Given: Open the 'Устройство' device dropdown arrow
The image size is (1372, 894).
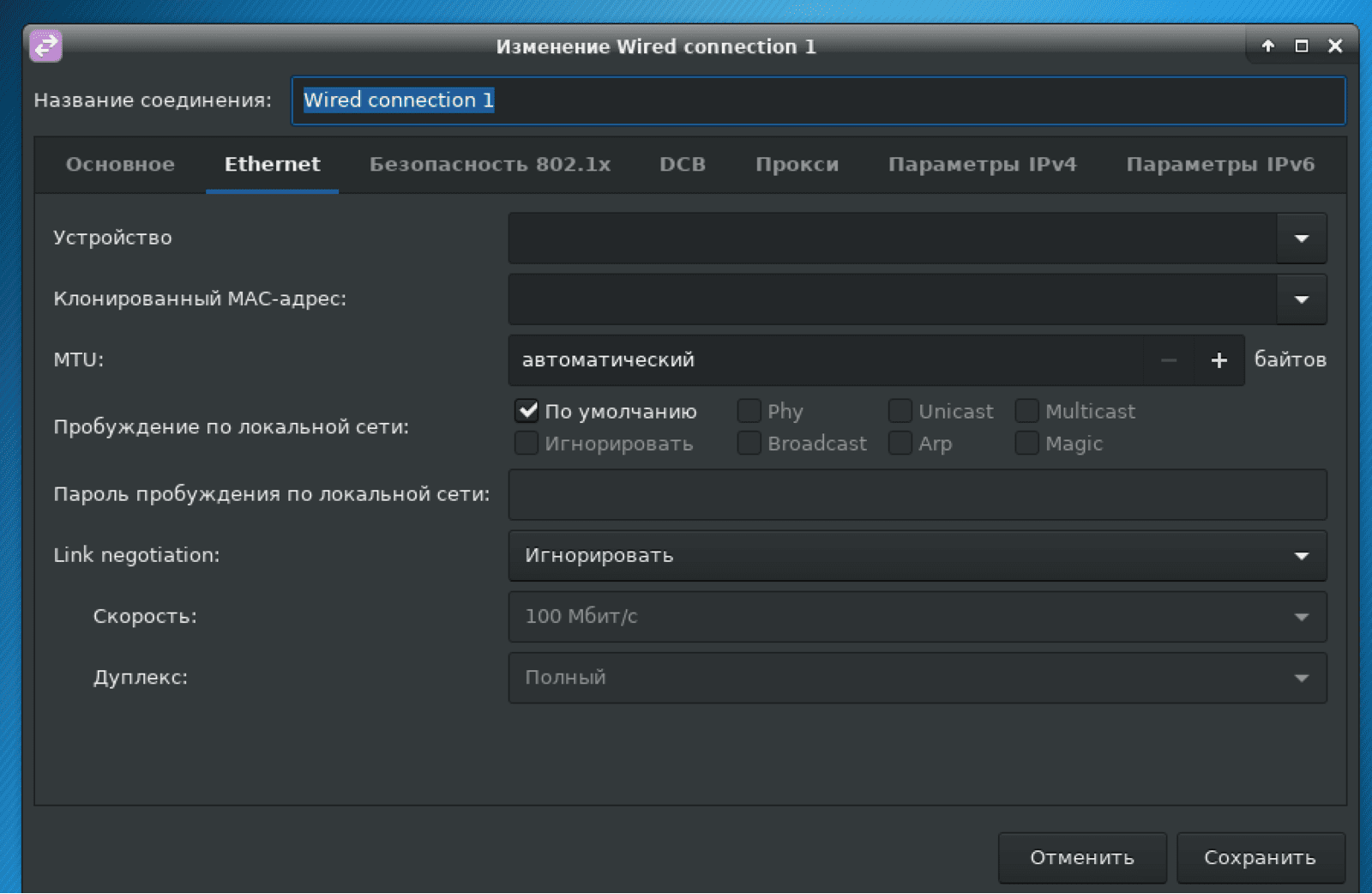Looking at the screenshot, I should point(1301,239).
